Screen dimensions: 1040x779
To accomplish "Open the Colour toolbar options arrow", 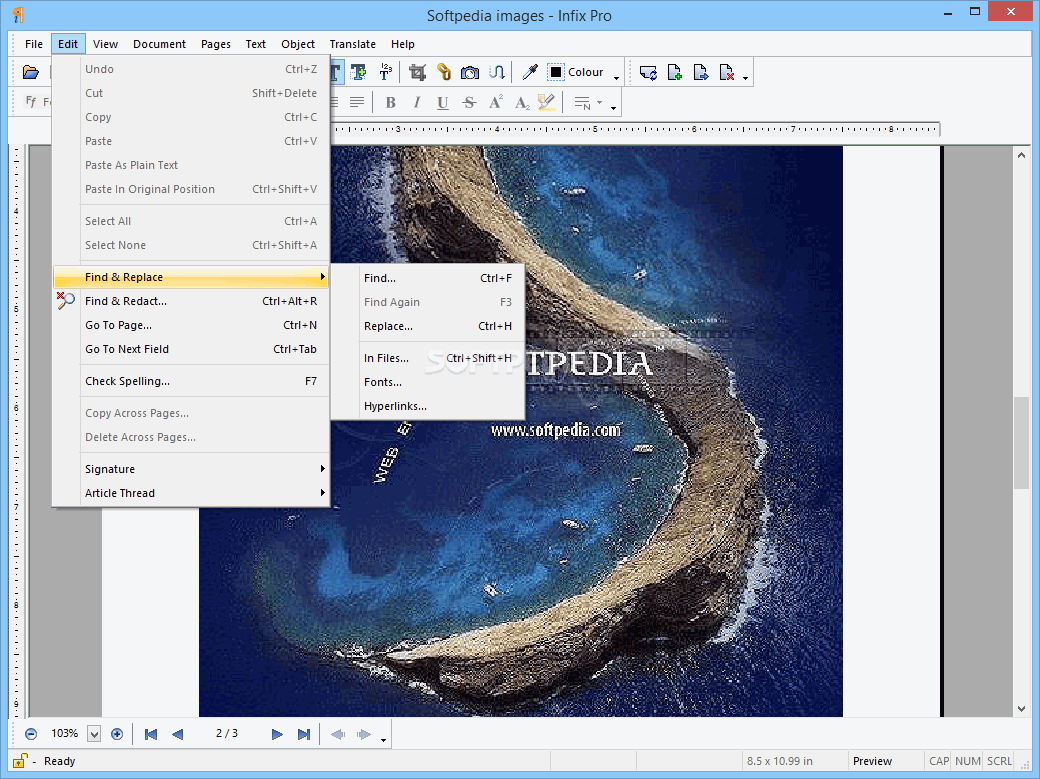I will [616, 78].
